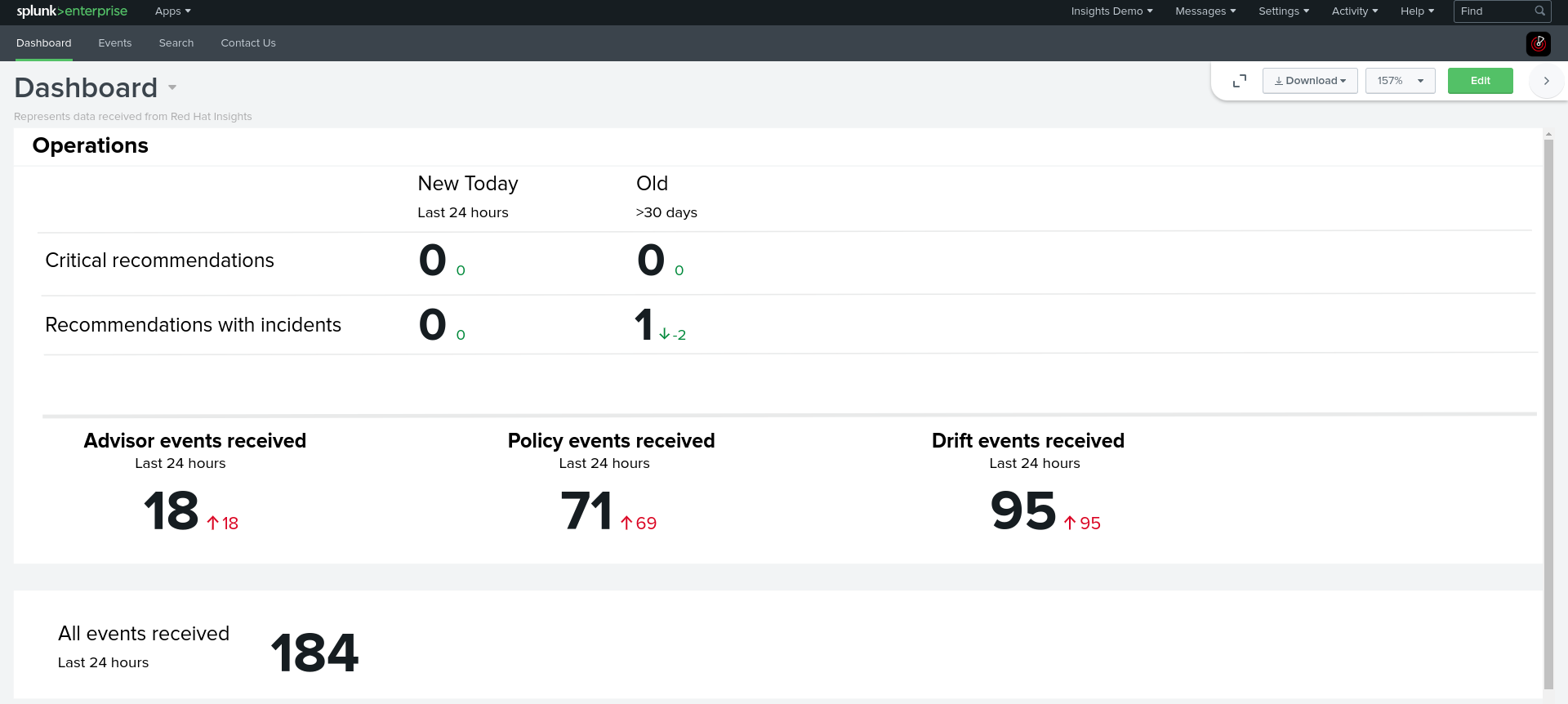Image resolution: width=1568 pixels, height=704 pixels.
Task: Click the 18 trend indicator under Advisor
Action: coord(223,524)
